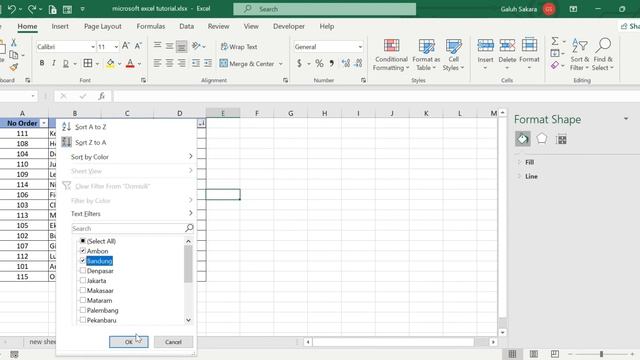Image resolution: width=640 pixels, height=360 pixels.
Task: Click the Insert Function fx icon
Action: pos(101,96)
